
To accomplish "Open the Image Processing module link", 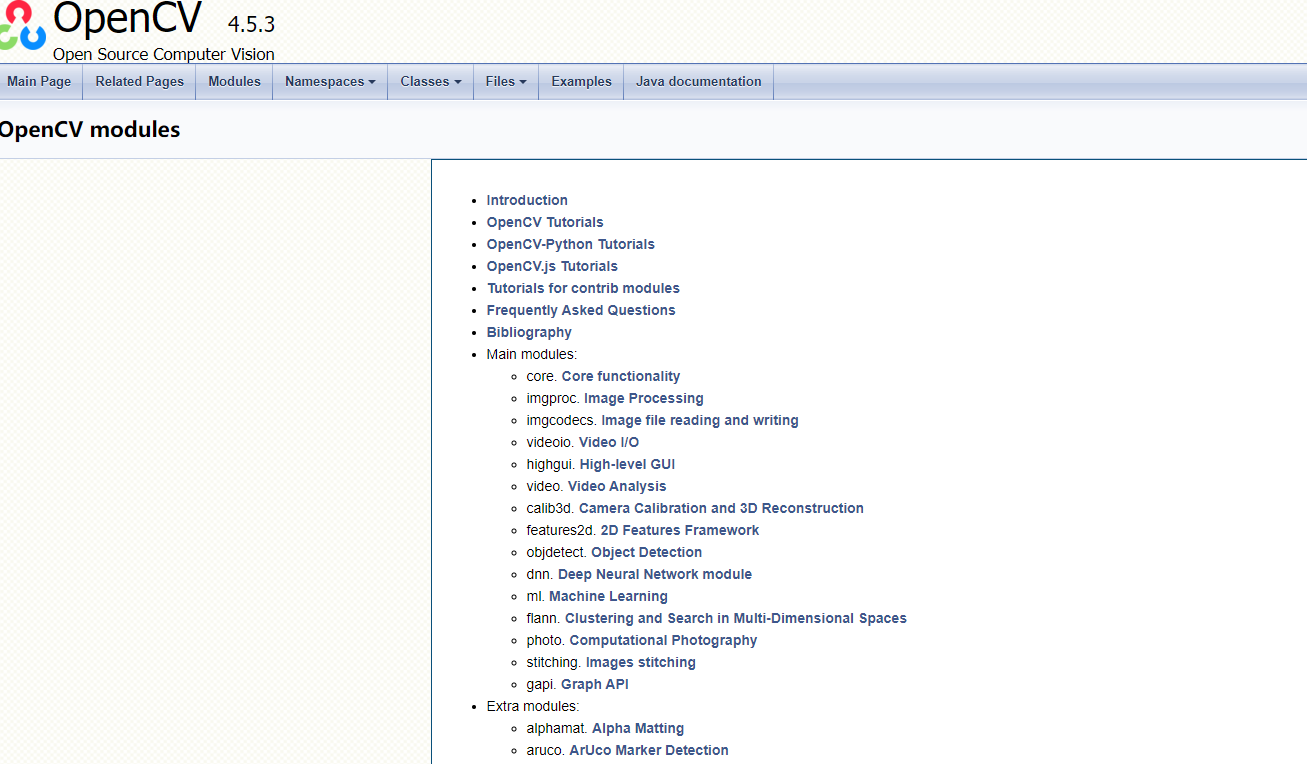I will [x=644, y=398].
